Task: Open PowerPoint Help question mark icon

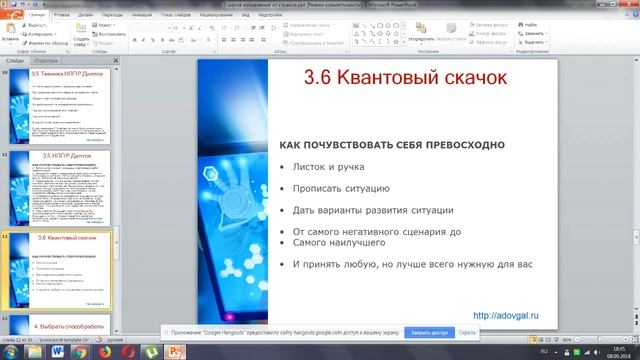Action: click(x=636, y=15)
